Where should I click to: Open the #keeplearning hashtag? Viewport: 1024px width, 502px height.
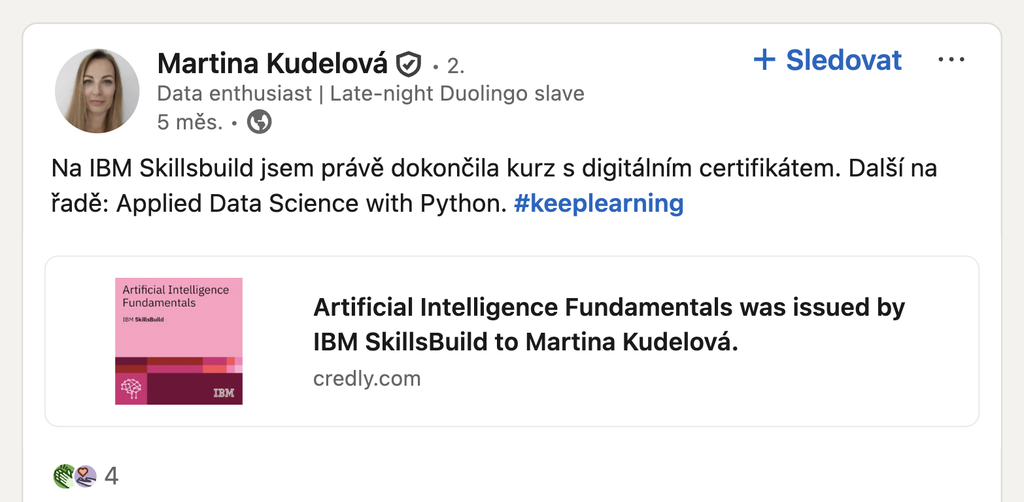(598, 204)
